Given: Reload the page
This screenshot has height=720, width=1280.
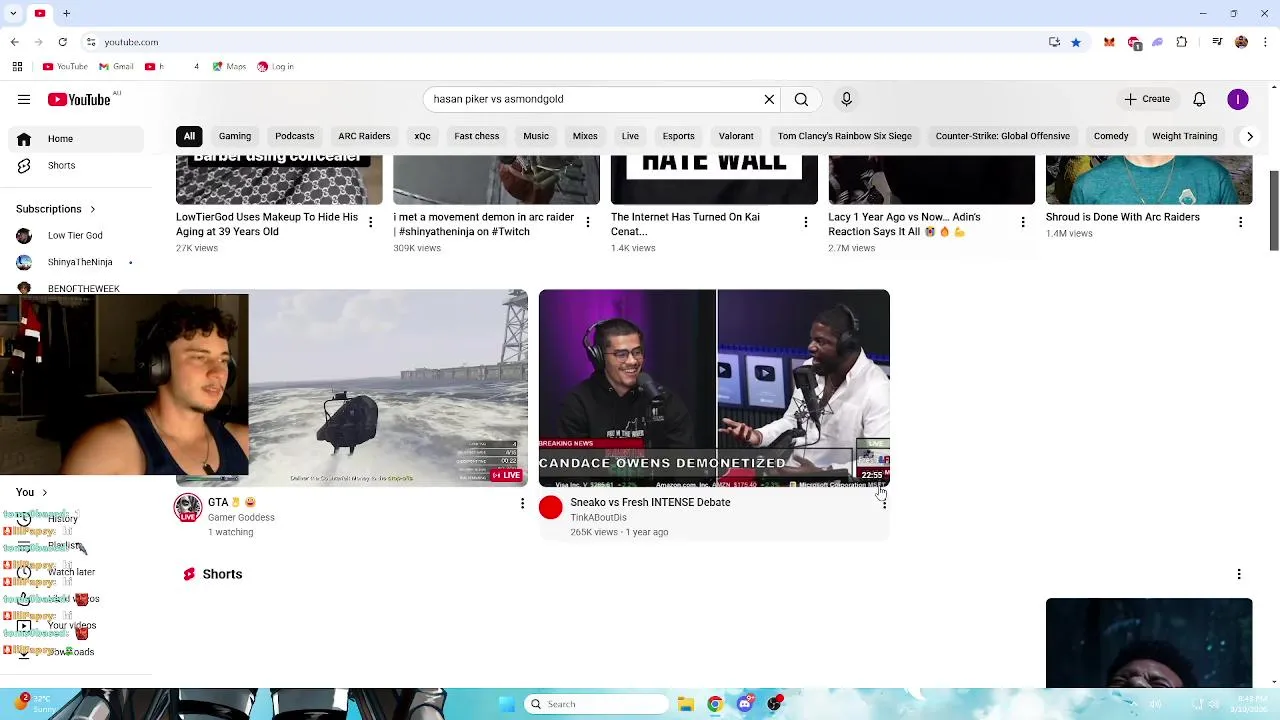Looking at the screenshot, I should point(62,42).
